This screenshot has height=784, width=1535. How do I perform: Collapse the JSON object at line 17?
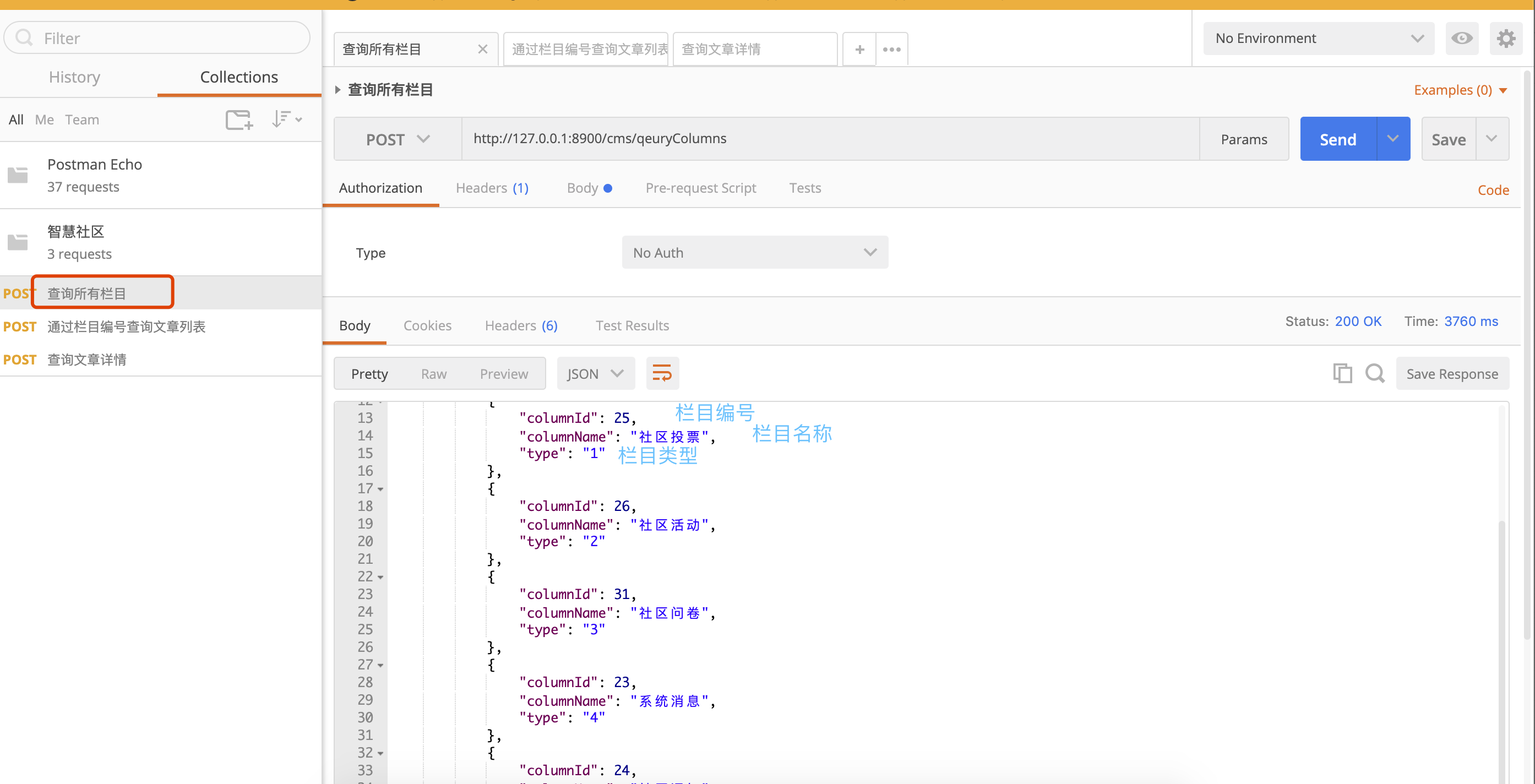click(x=380, y=489)
